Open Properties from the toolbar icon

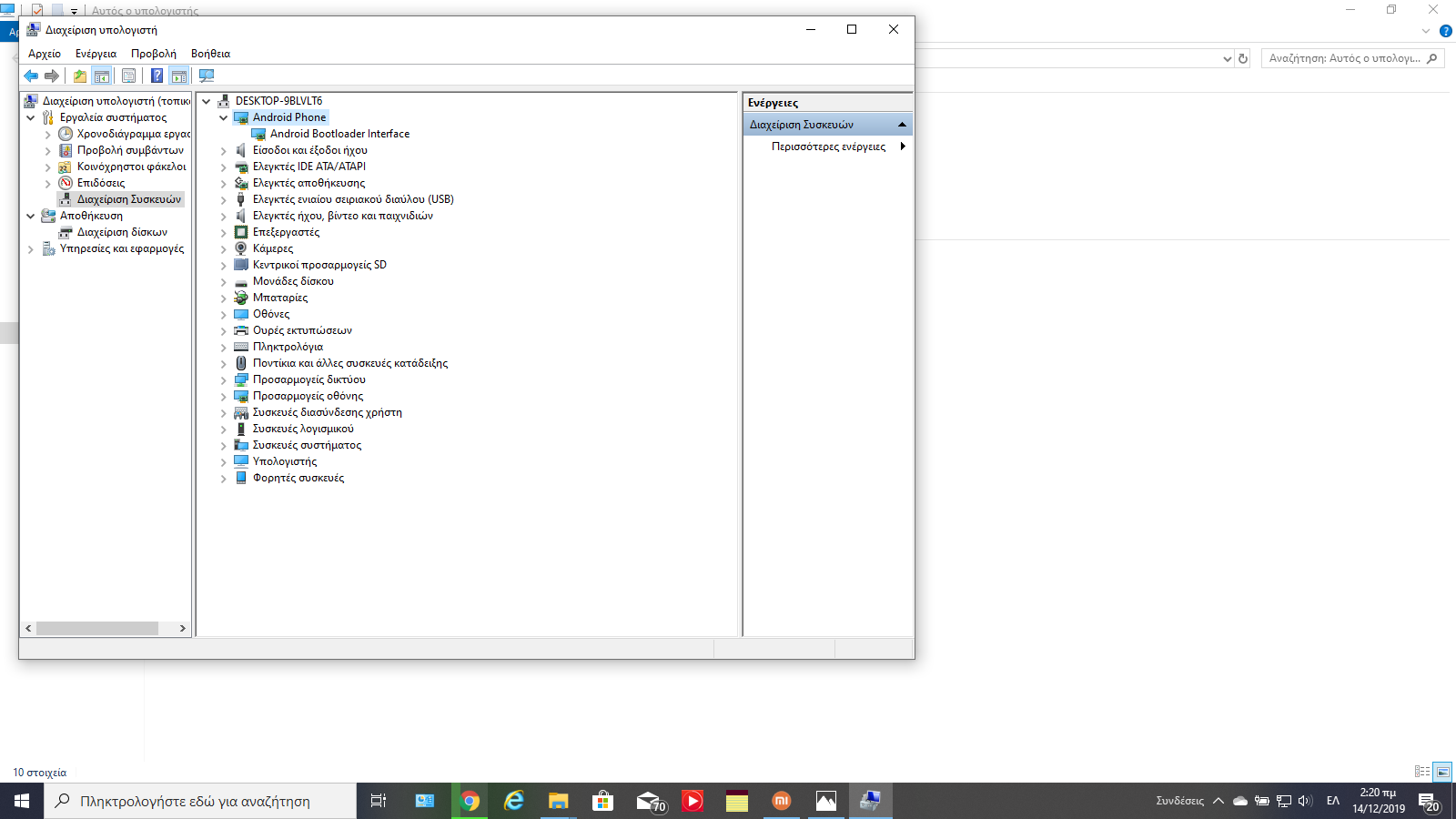[128, 76]
